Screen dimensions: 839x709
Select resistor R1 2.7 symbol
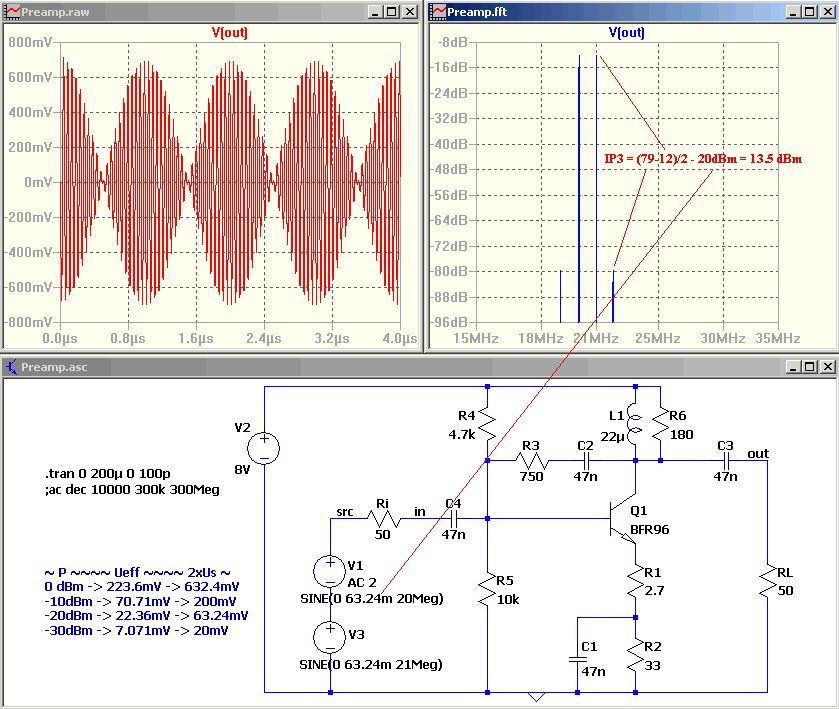pos(635,582)
